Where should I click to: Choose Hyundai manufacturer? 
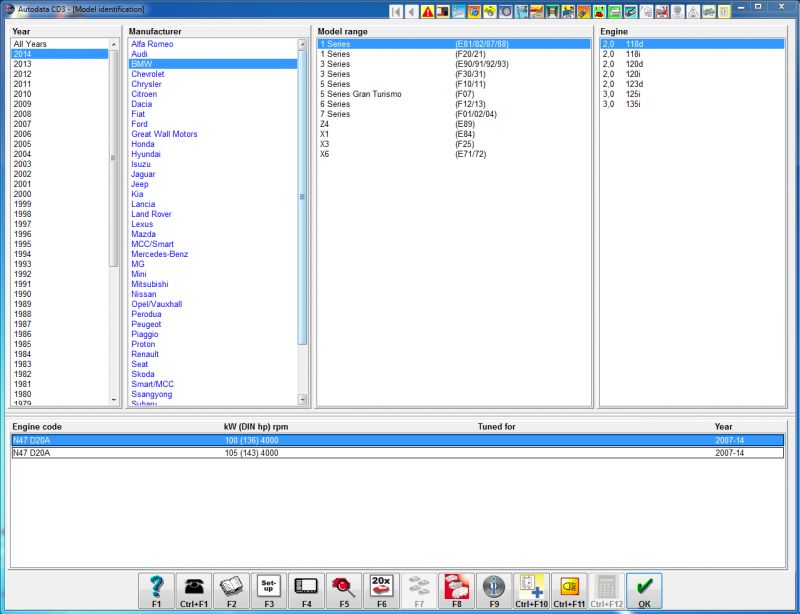(x=146, y=154)
